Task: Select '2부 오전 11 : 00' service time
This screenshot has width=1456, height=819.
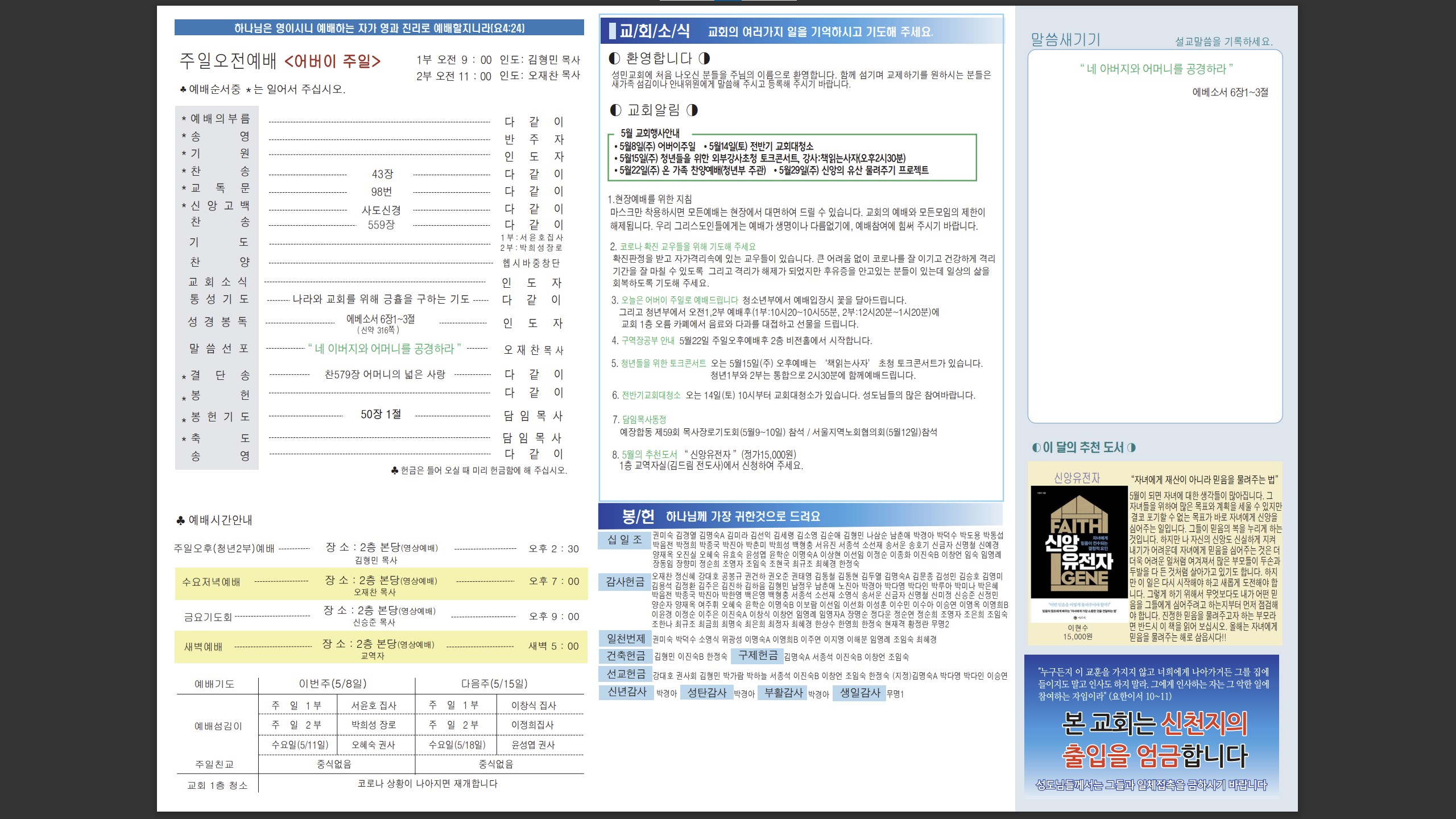Action: (454, 76)
